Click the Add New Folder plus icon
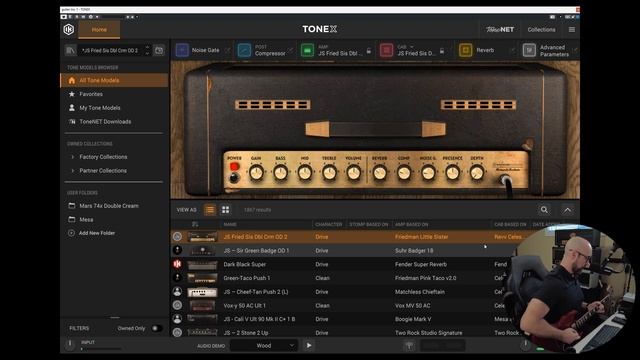640x360 pixels. (x=71, y=233)
